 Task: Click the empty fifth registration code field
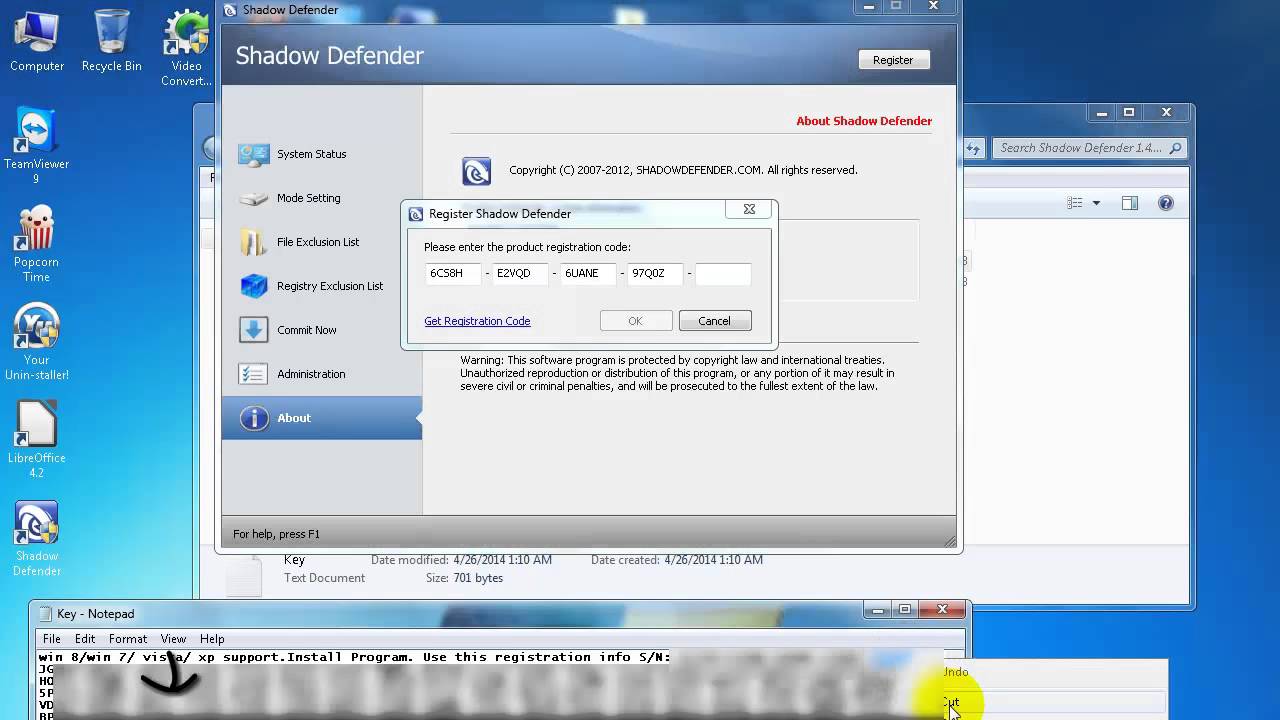[x=723, y=273]
